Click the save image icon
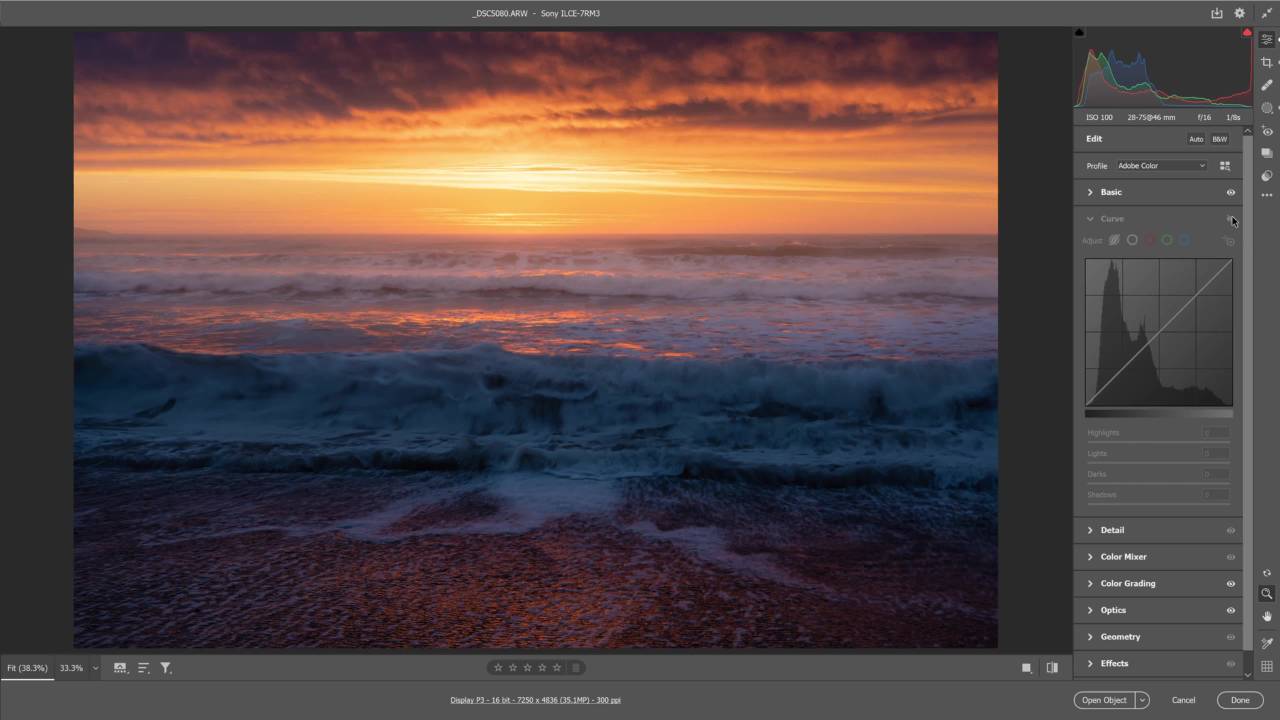Image resolution: width=1280 pixels, height=720 pixels. (1217, 13)
